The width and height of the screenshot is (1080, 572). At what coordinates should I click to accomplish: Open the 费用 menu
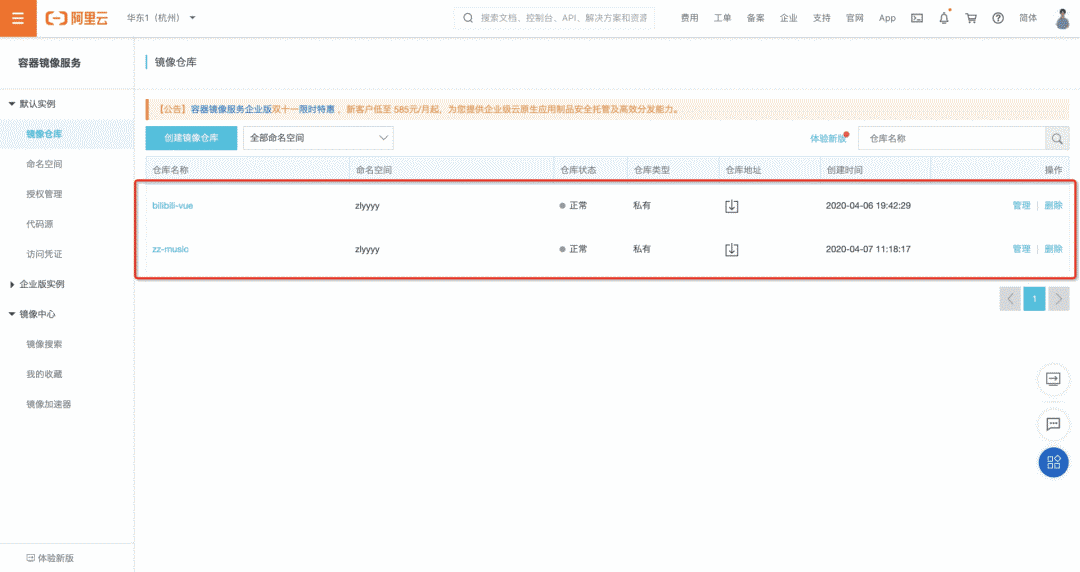689,18
